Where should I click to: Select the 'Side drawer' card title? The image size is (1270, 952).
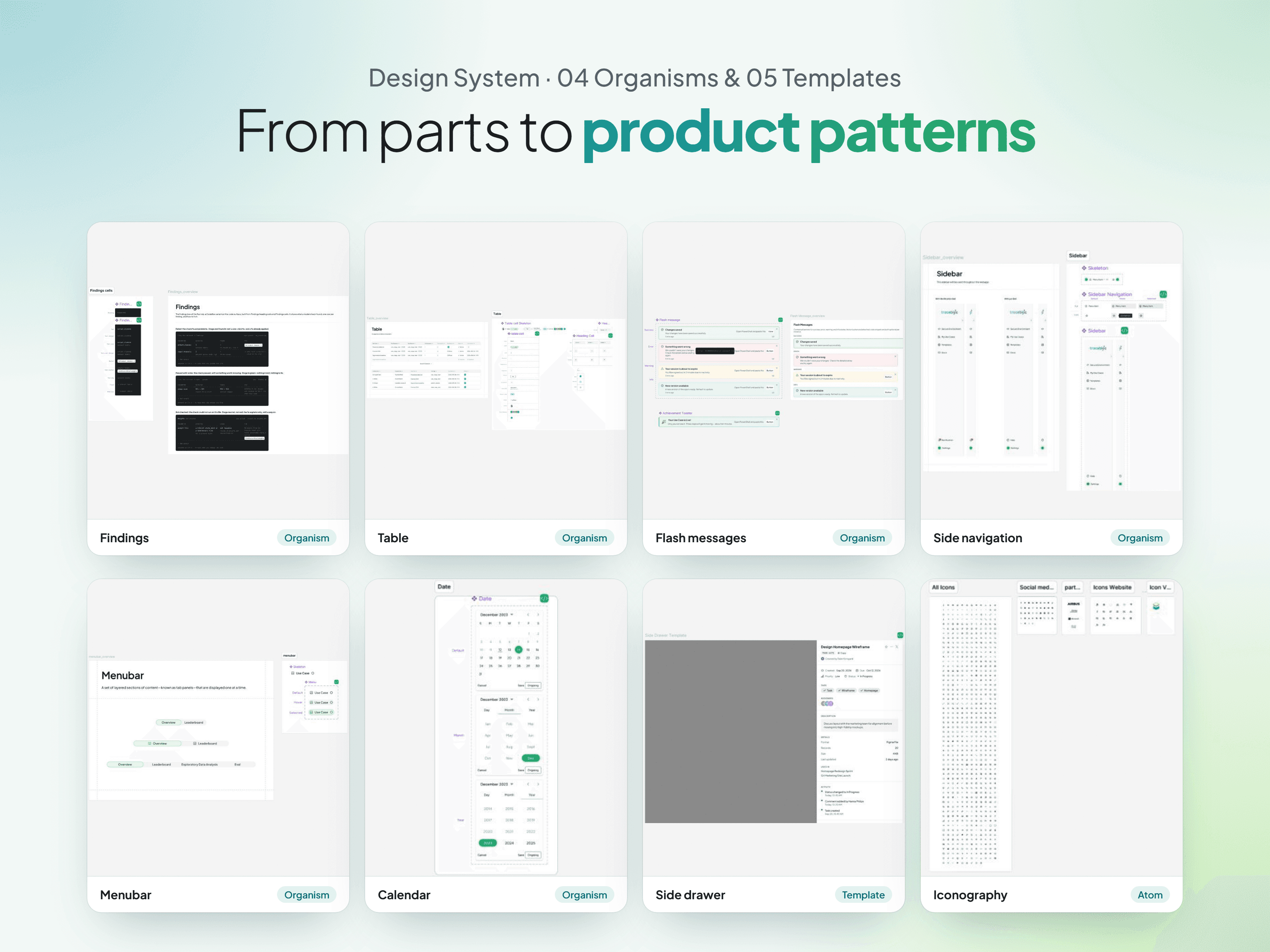click(690, 894)
